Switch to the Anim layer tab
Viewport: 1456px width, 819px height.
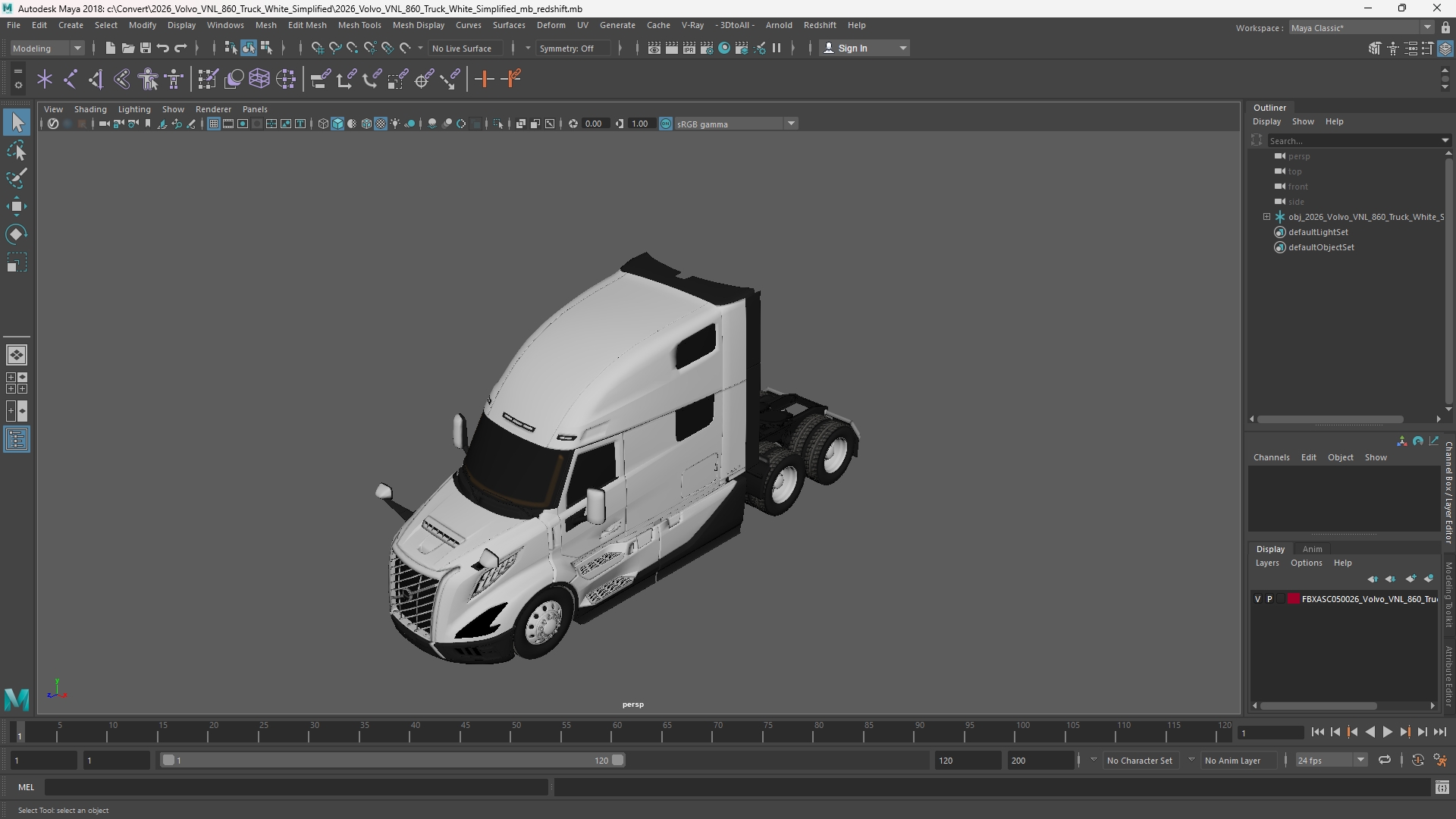(1312, 549)
